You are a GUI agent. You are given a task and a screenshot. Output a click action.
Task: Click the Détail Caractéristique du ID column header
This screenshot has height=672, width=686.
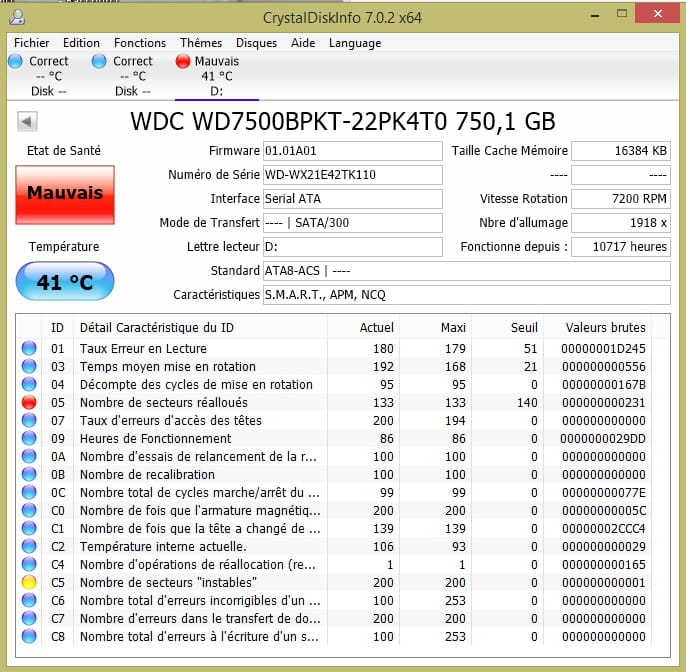point(200,328)
